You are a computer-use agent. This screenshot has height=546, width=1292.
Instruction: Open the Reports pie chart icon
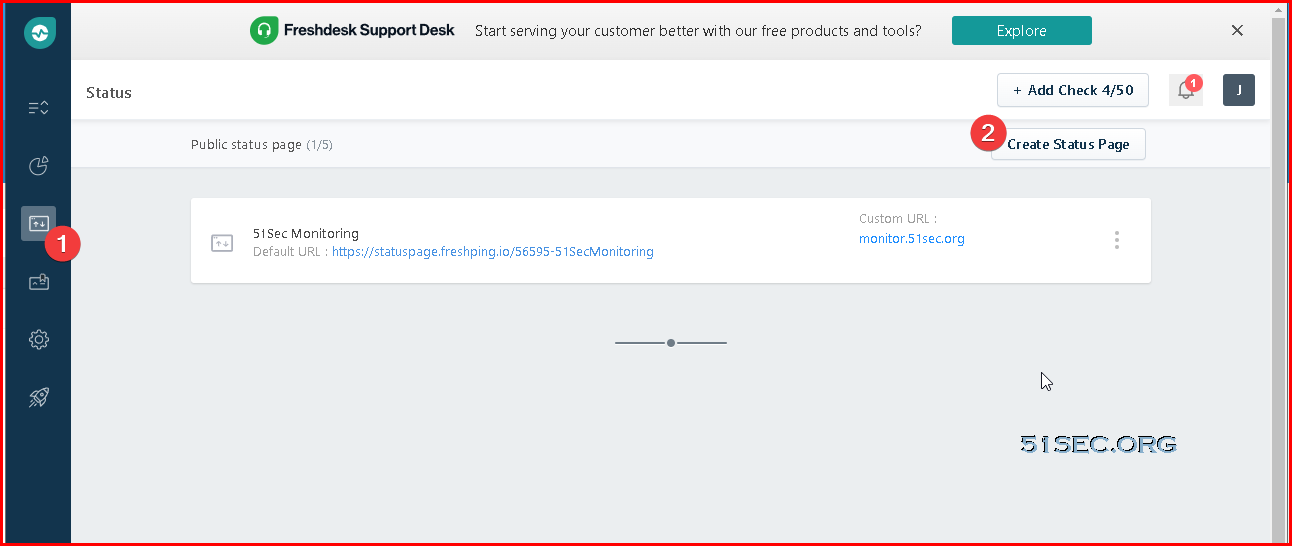39,166
